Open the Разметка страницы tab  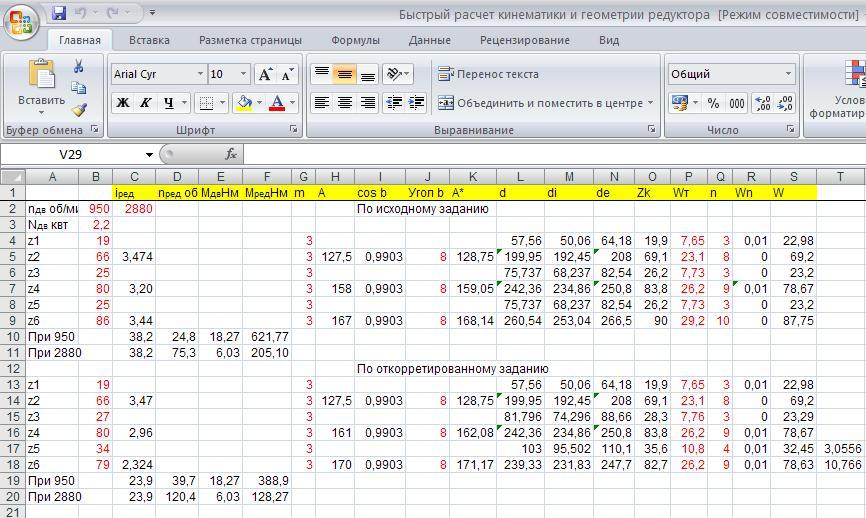coord(250,40)
